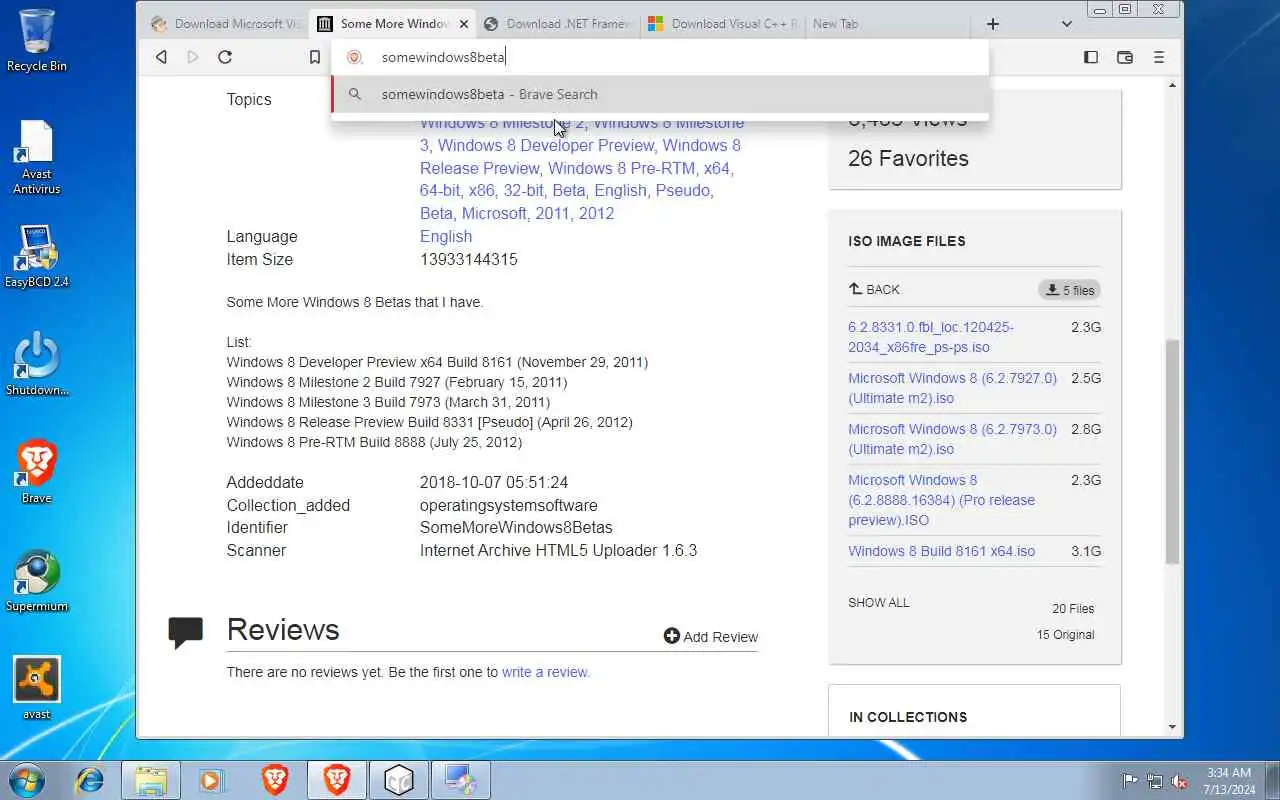Click the scrollbar down arrow

pyautogui.click(x=1172, y=727)
